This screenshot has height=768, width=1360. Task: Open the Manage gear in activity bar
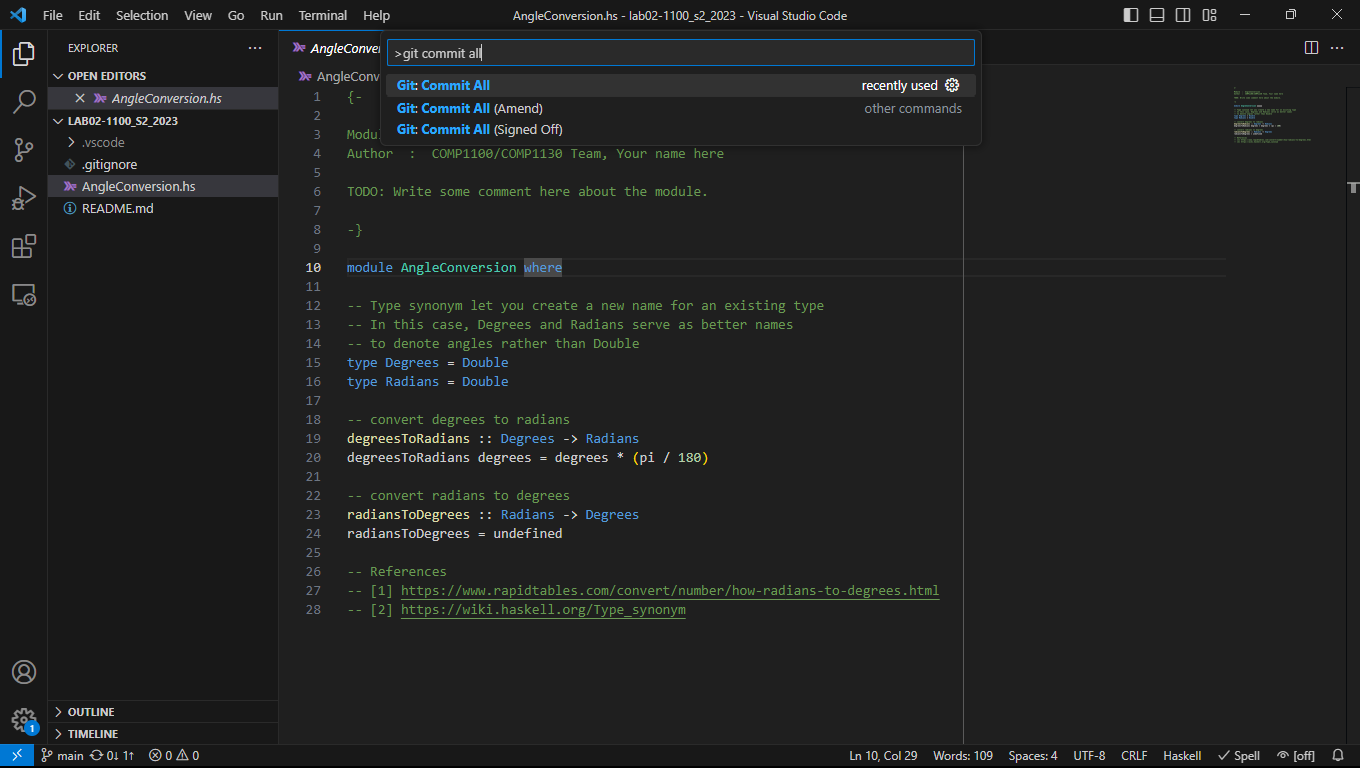[x=24, y=720]
